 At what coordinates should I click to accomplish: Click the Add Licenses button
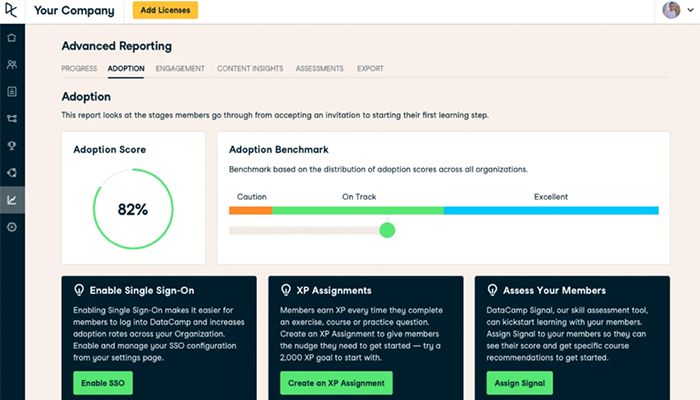coord(165,10)
